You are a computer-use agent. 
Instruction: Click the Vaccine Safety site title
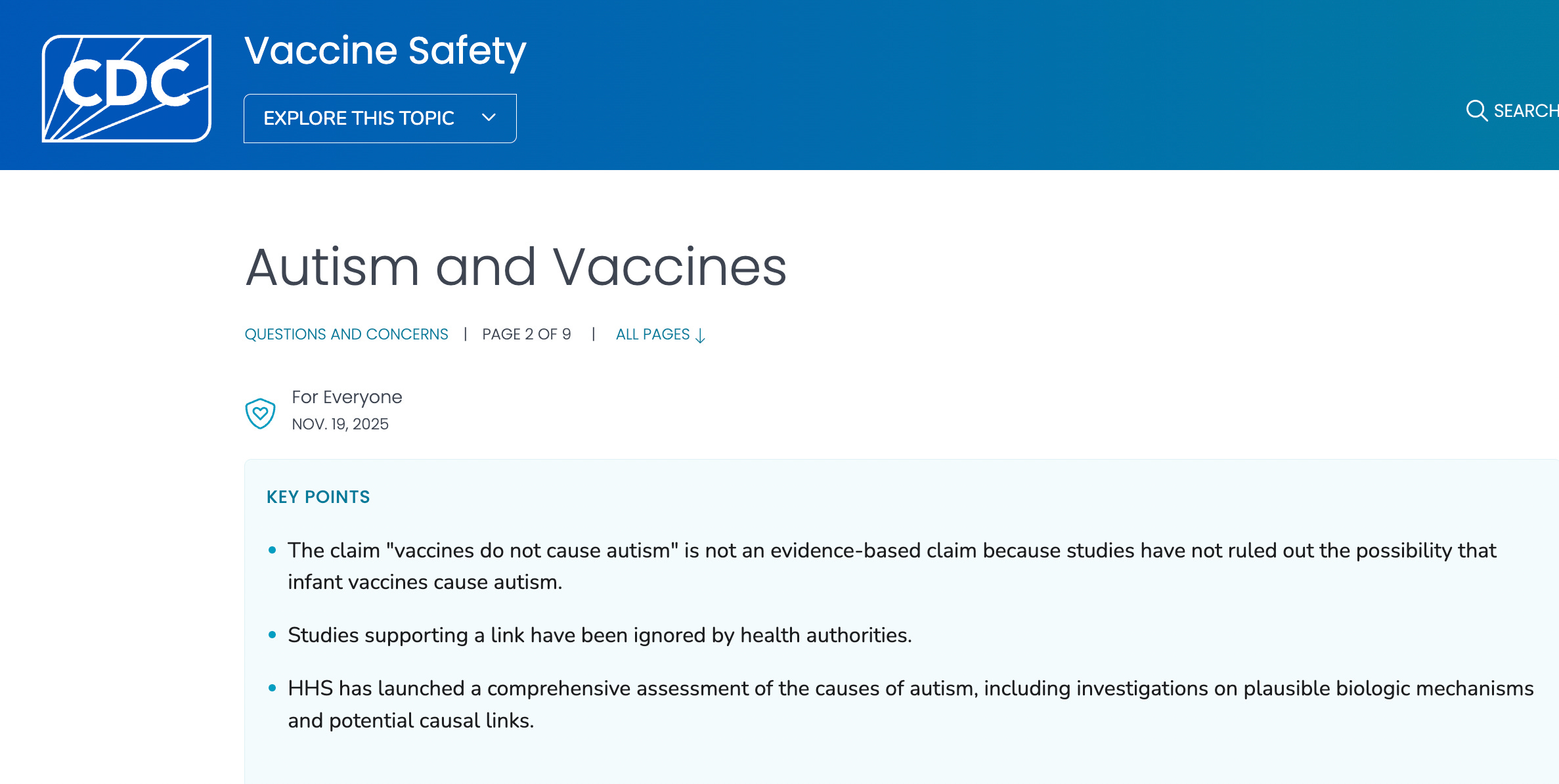click(x=385, y=51)
